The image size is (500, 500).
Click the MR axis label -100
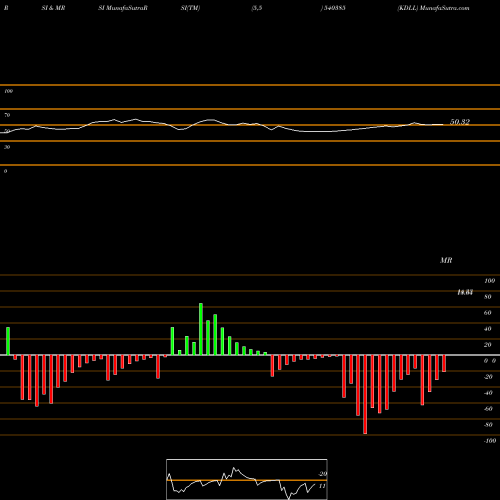point(490,441)
